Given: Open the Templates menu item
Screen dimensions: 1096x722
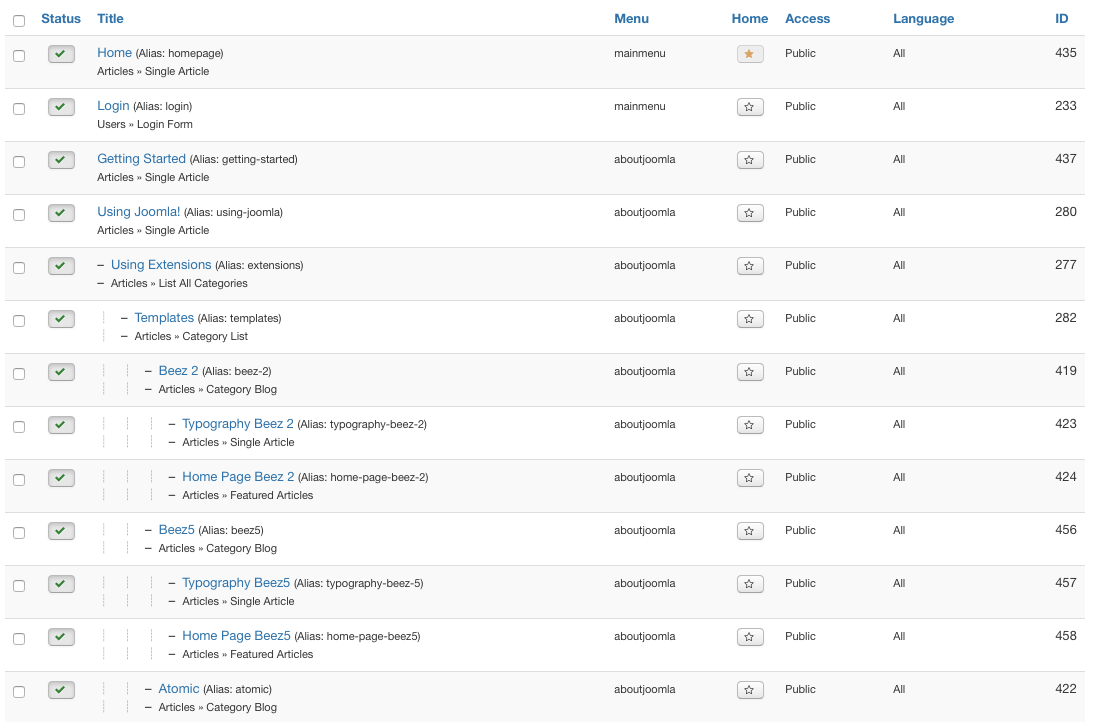Looking at the screenshot, I should [x=164, y=318].
